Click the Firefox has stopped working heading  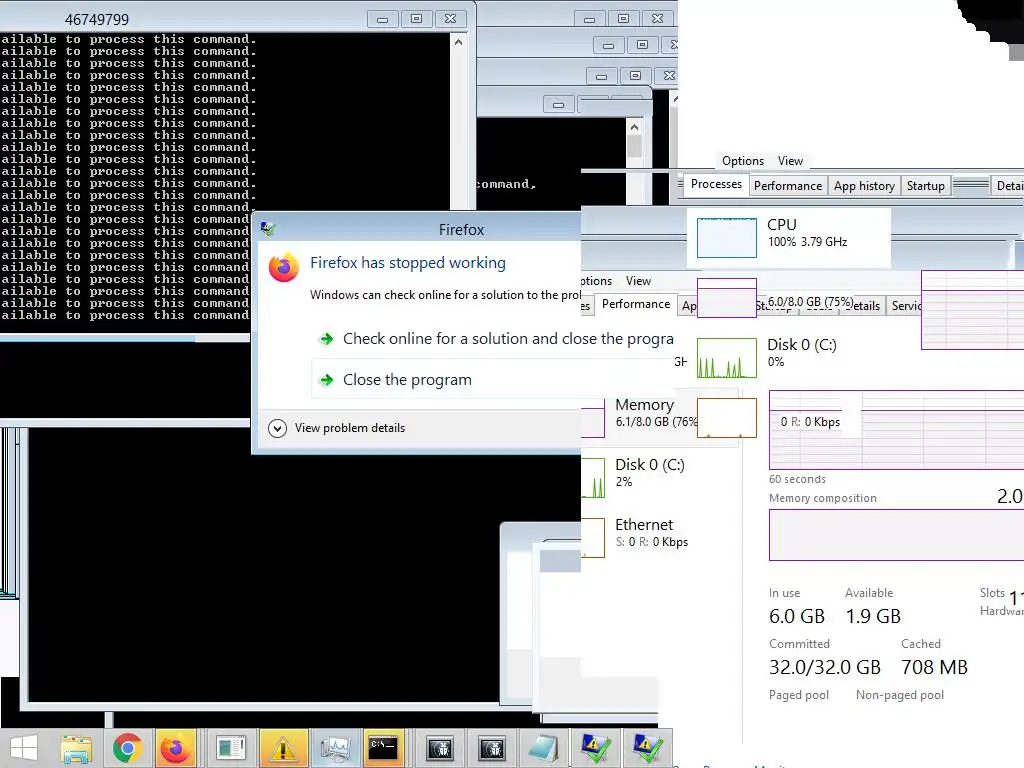pos(408,263)
